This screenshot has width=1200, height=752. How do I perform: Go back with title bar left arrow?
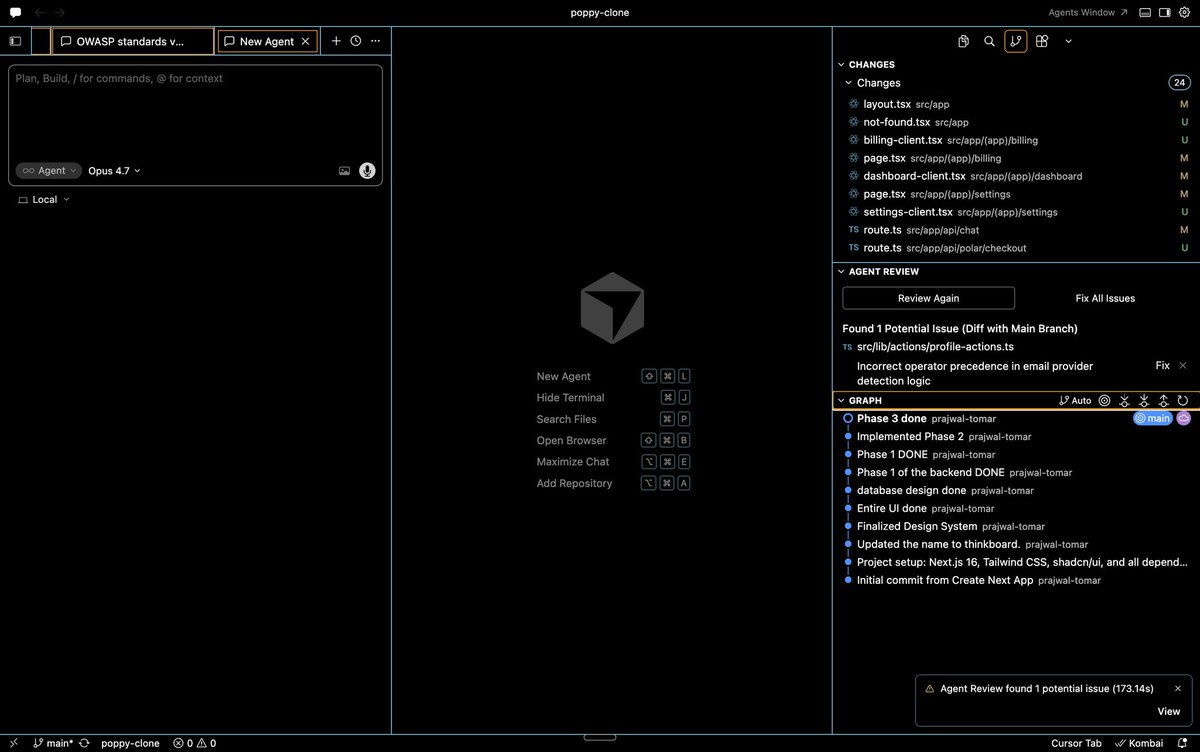click(39, 13)
